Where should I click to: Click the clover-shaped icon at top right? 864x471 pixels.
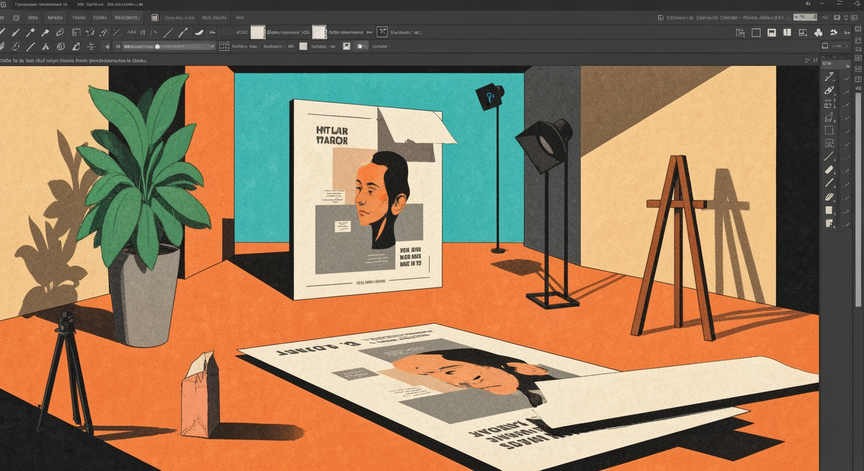(818, 33)
